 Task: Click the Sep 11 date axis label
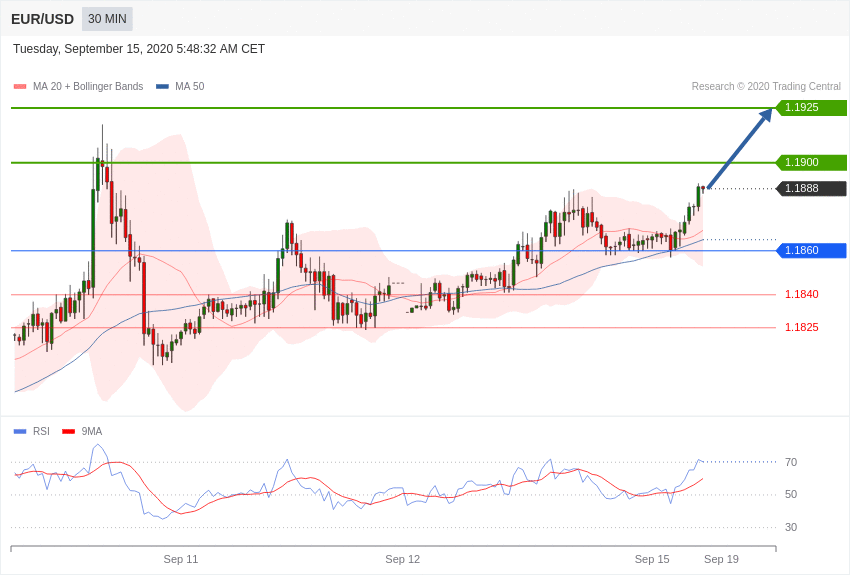point(181,559)
